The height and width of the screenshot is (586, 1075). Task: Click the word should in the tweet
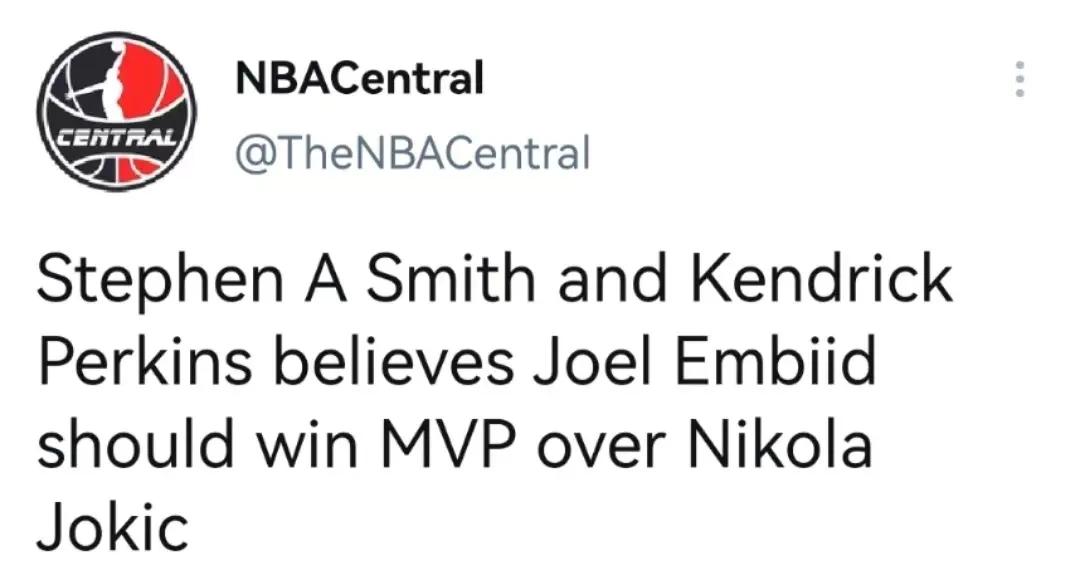pyautogui.click(x=136, y=444)
